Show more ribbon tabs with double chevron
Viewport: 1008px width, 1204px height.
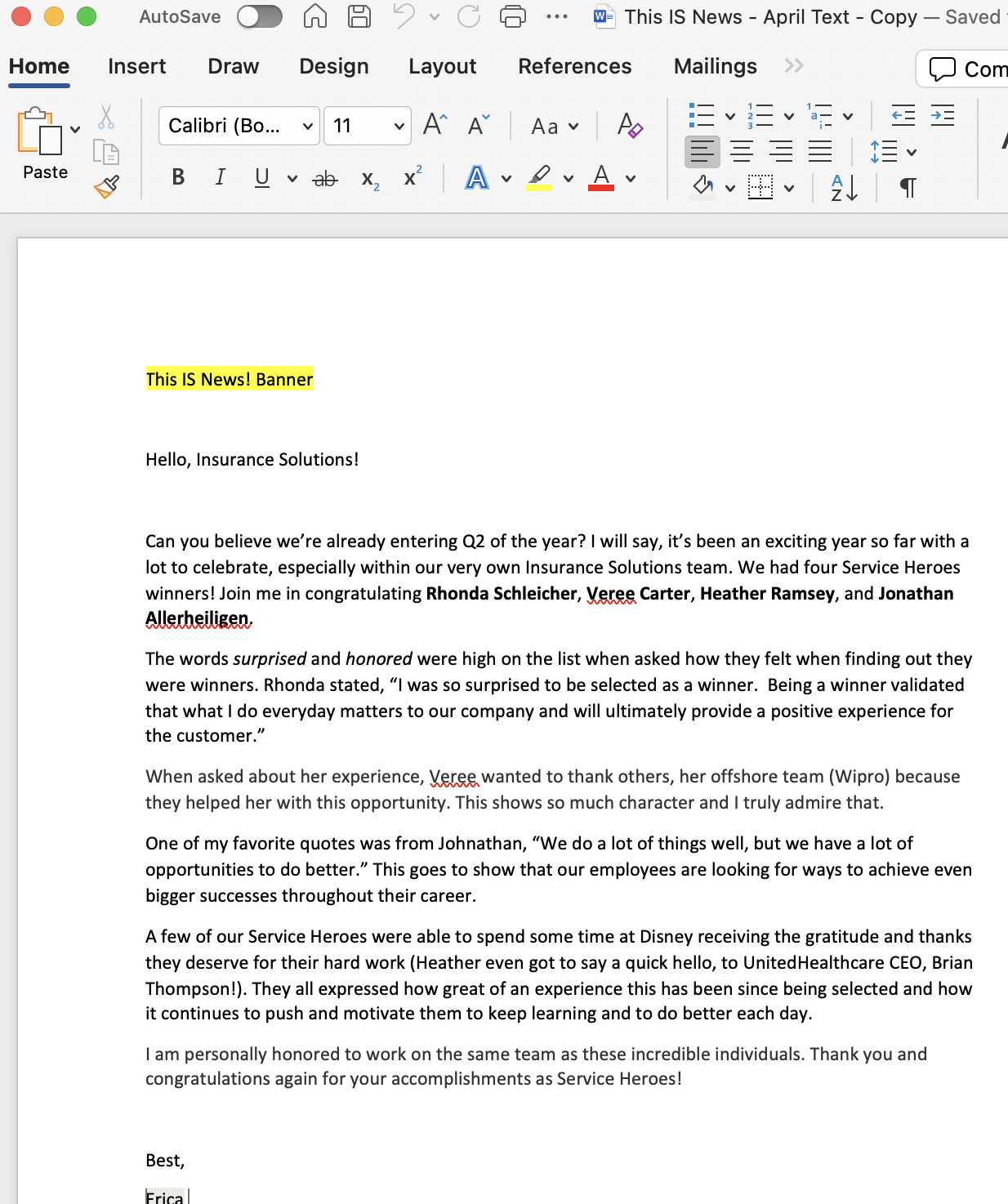794,65
